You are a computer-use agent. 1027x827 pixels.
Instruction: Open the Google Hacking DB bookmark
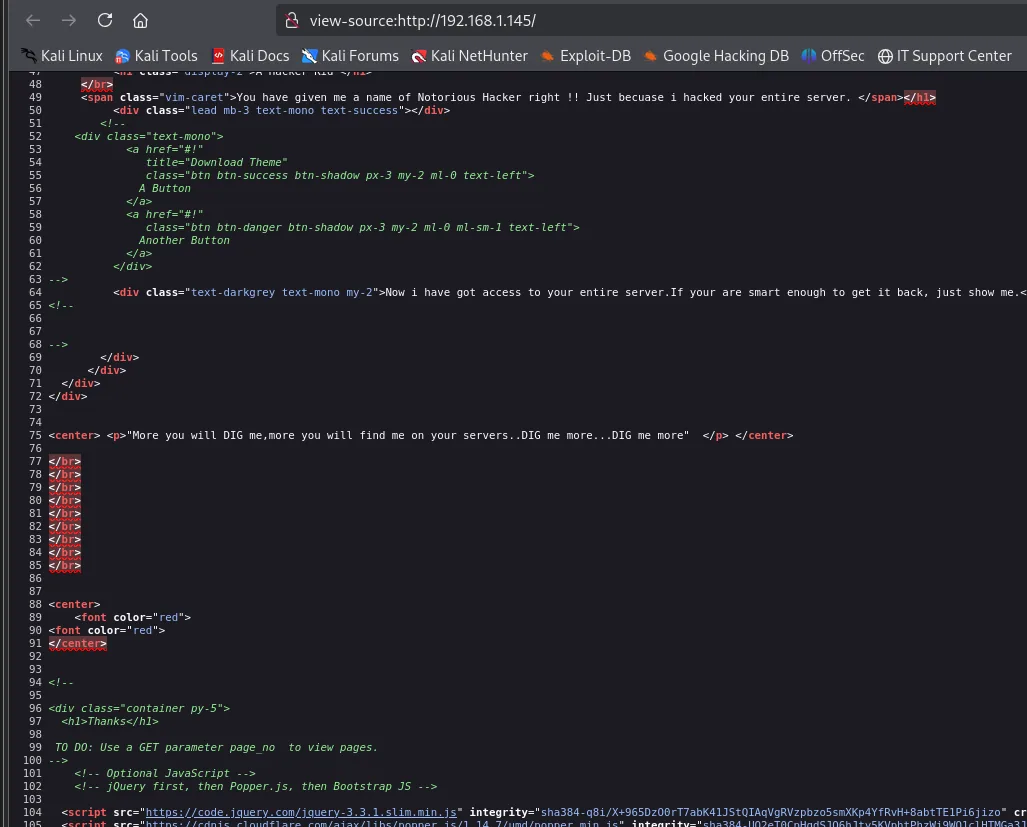tap(716, 56)
